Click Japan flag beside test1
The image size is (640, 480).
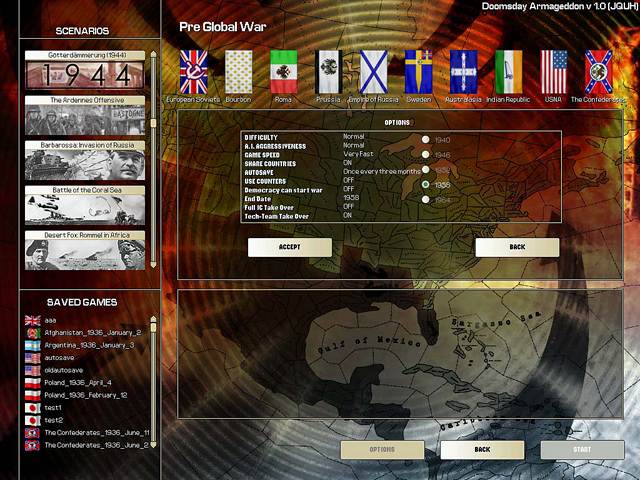33,408
